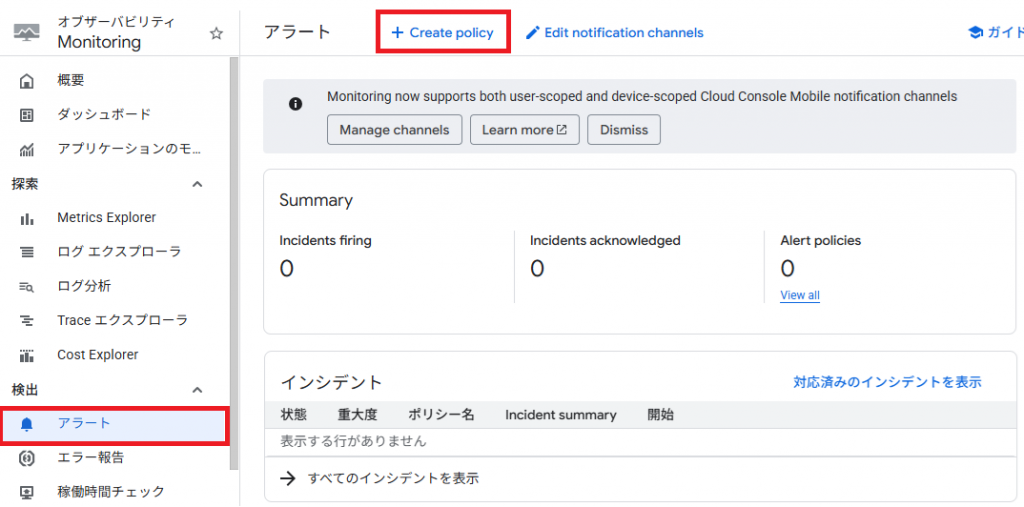This screenshot has height=507, width=1024.
Task: Click the Create policy button
Action: [x=442, y=33]
